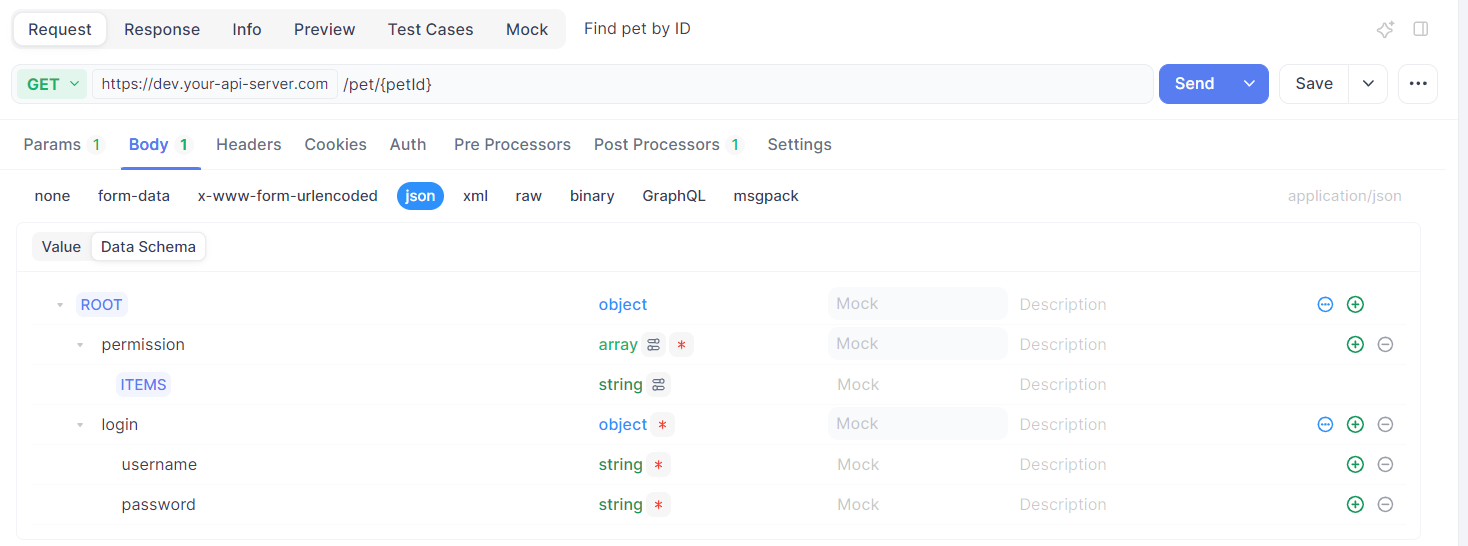Add node via login row plus icon

pos(1355,424)
